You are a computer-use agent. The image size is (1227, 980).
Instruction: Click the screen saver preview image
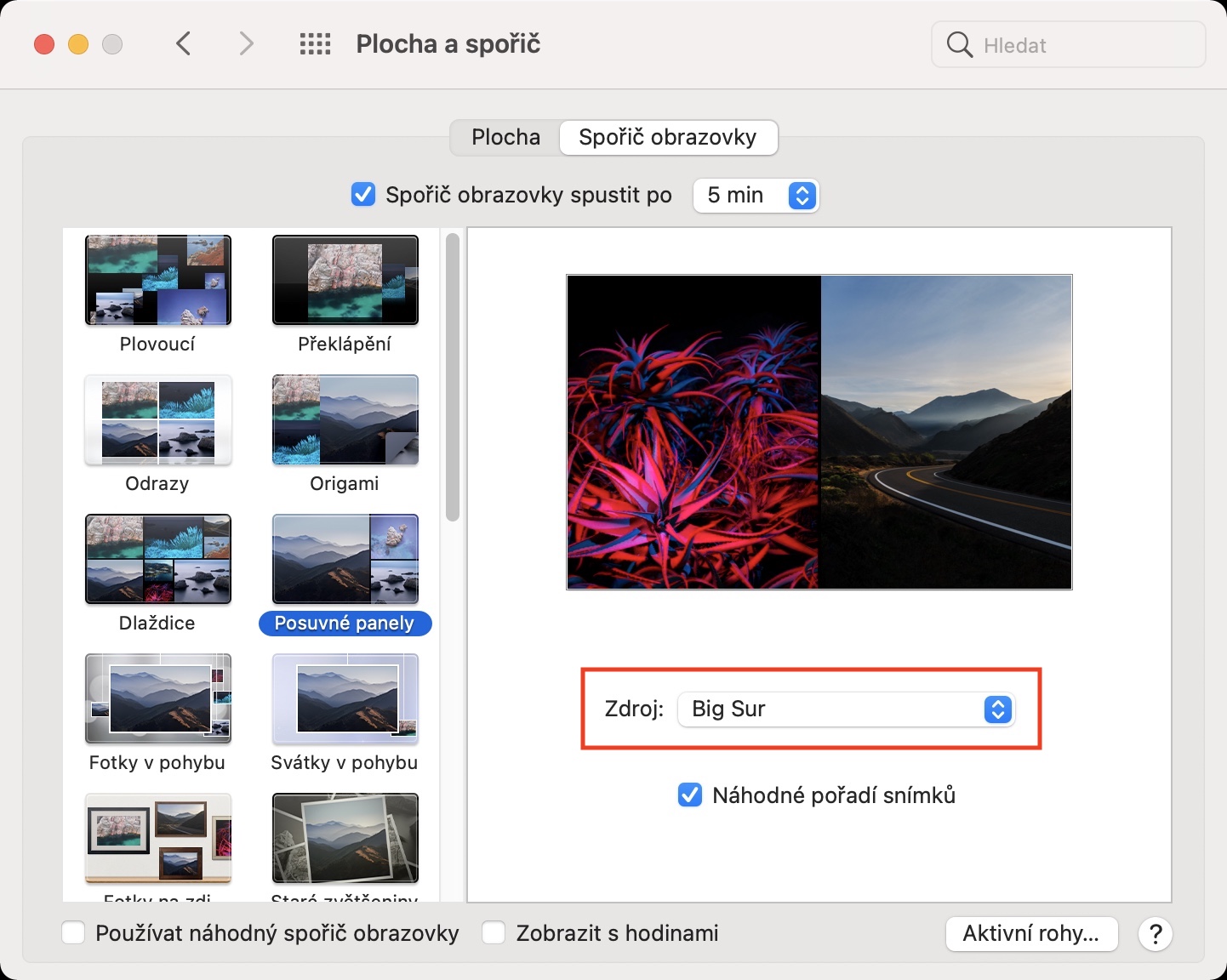click(819, 432)
